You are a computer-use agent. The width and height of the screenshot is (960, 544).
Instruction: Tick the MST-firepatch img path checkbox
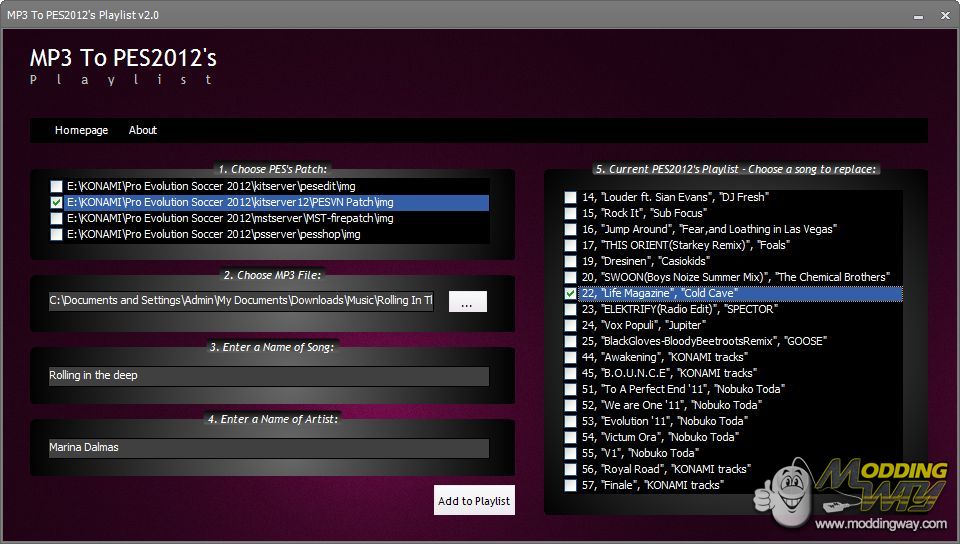[x=57, y=219]
